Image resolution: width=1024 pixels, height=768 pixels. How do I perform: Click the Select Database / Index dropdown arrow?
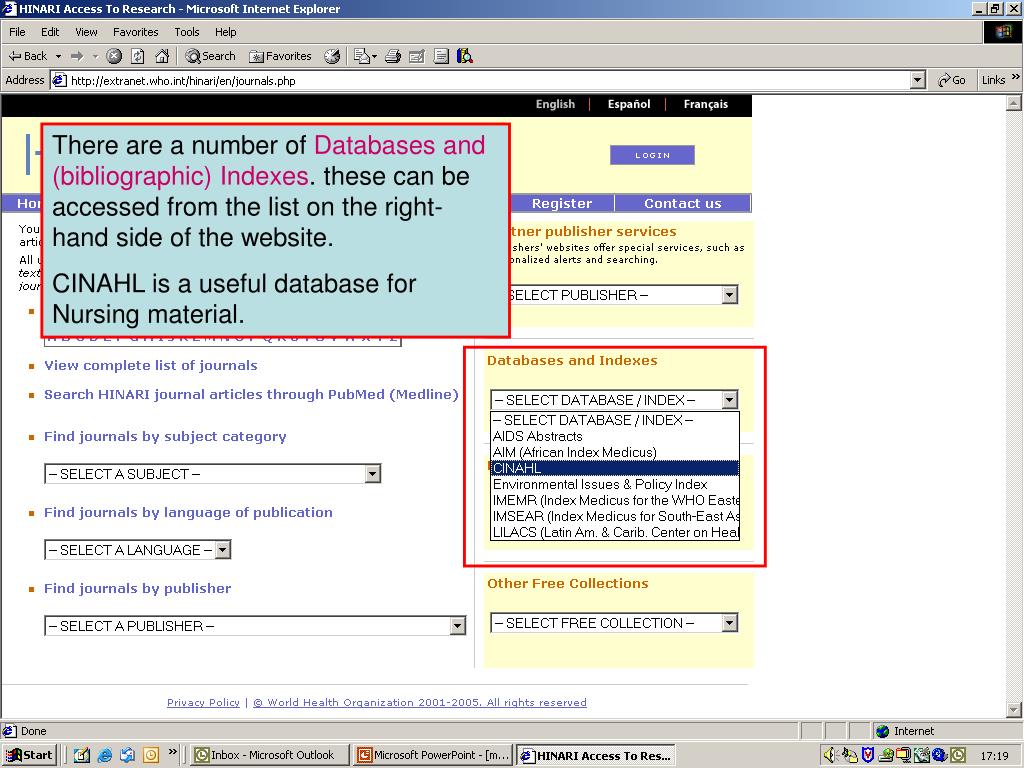[x=729, y=400]
